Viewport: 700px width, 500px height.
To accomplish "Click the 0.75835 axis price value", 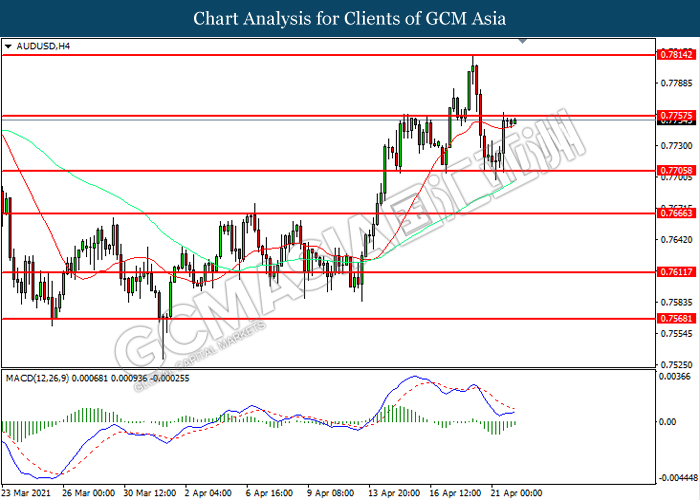I will 676,302.
